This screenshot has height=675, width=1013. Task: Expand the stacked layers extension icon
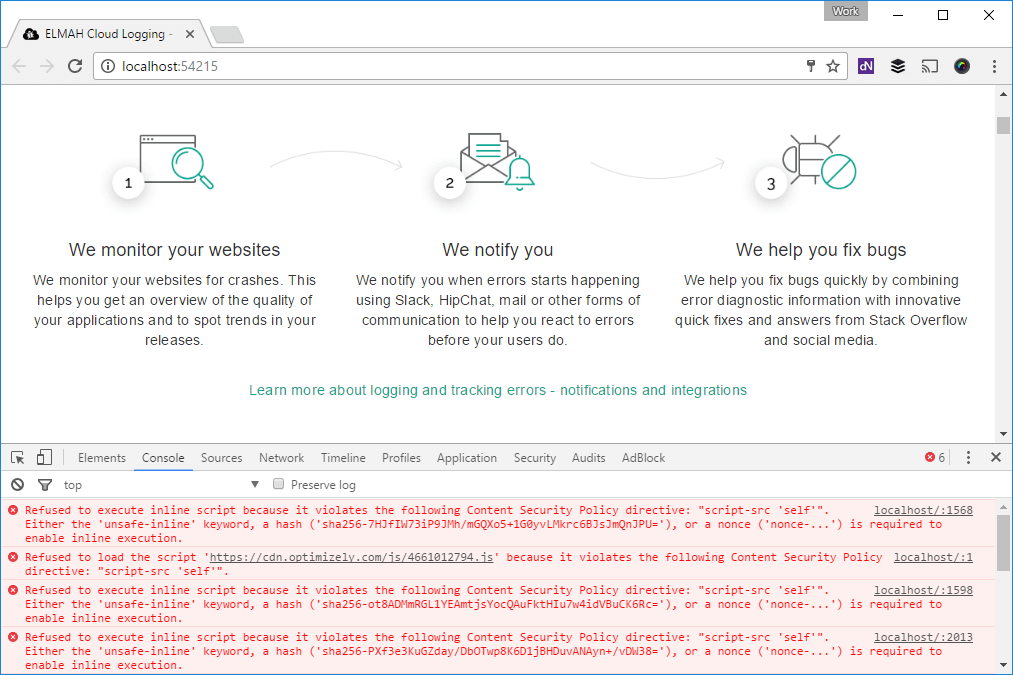click(x=897, y=66)
